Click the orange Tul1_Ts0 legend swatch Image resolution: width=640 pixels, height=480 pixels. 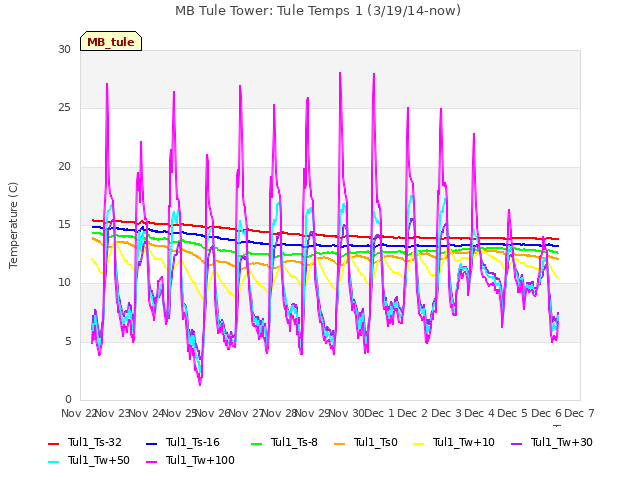click(x=340, y=443)
